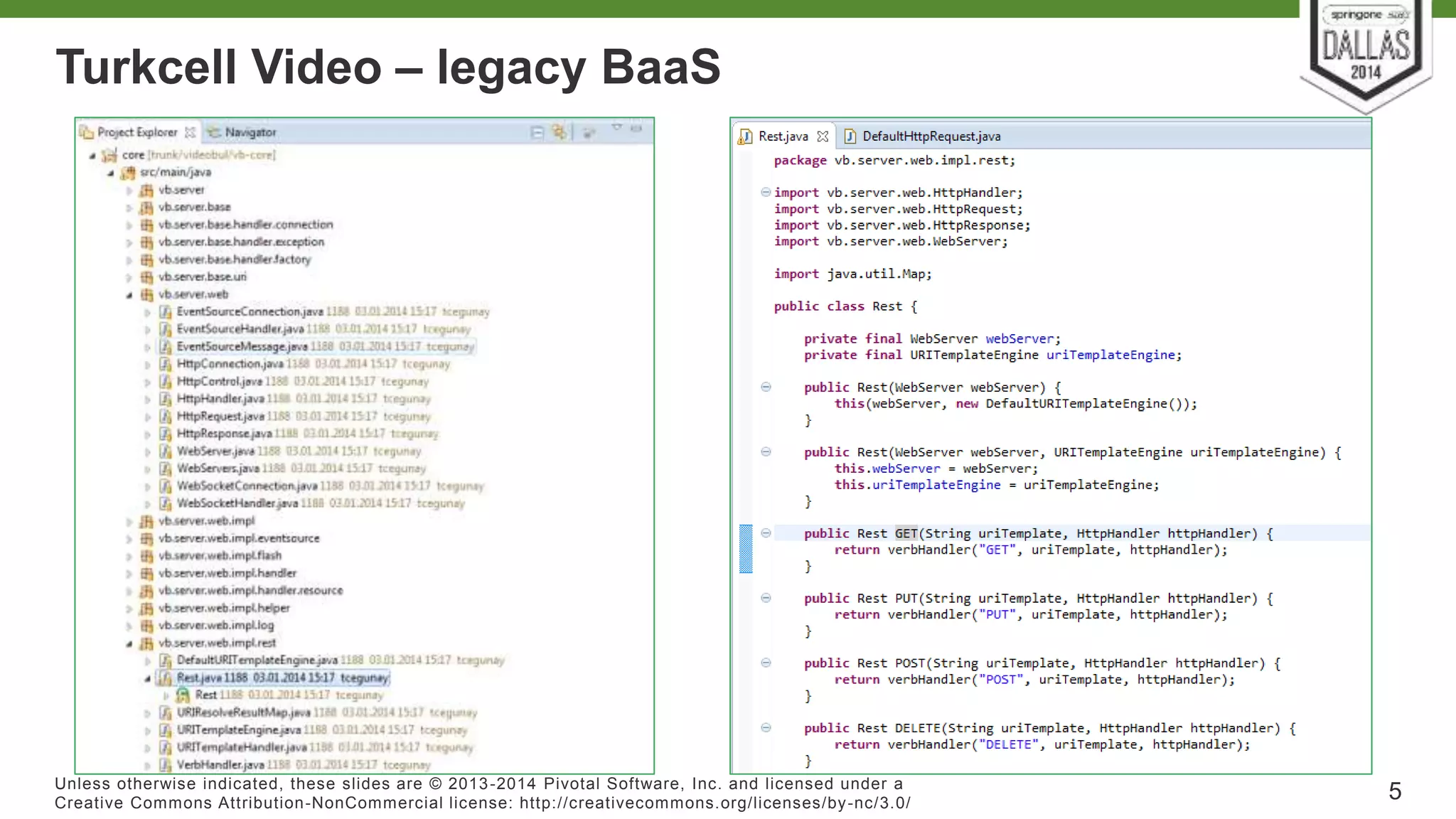Click the Rest.java tab file icon

pos(745,136)
